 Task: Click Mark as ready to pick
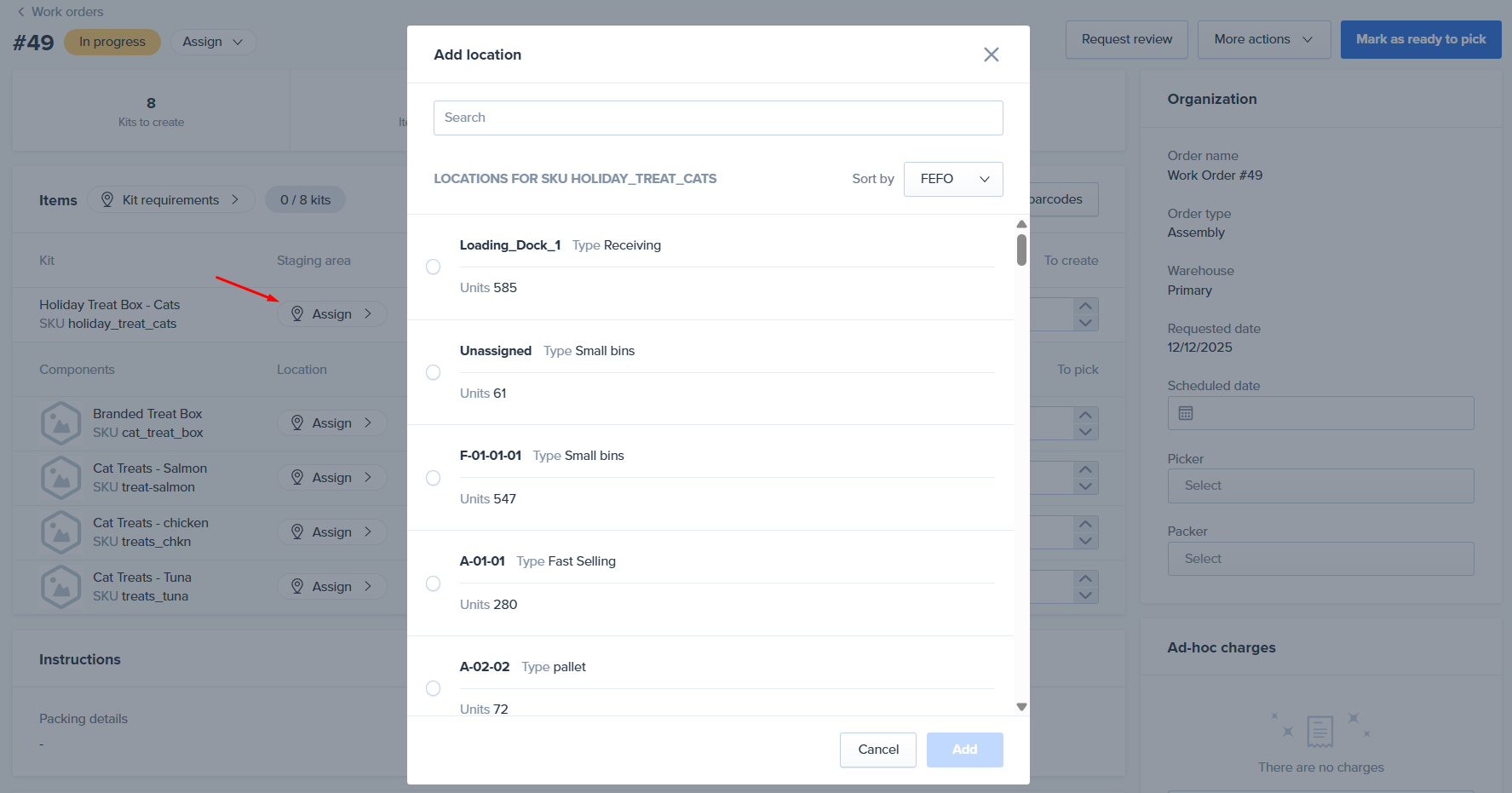click(1420, 39)
